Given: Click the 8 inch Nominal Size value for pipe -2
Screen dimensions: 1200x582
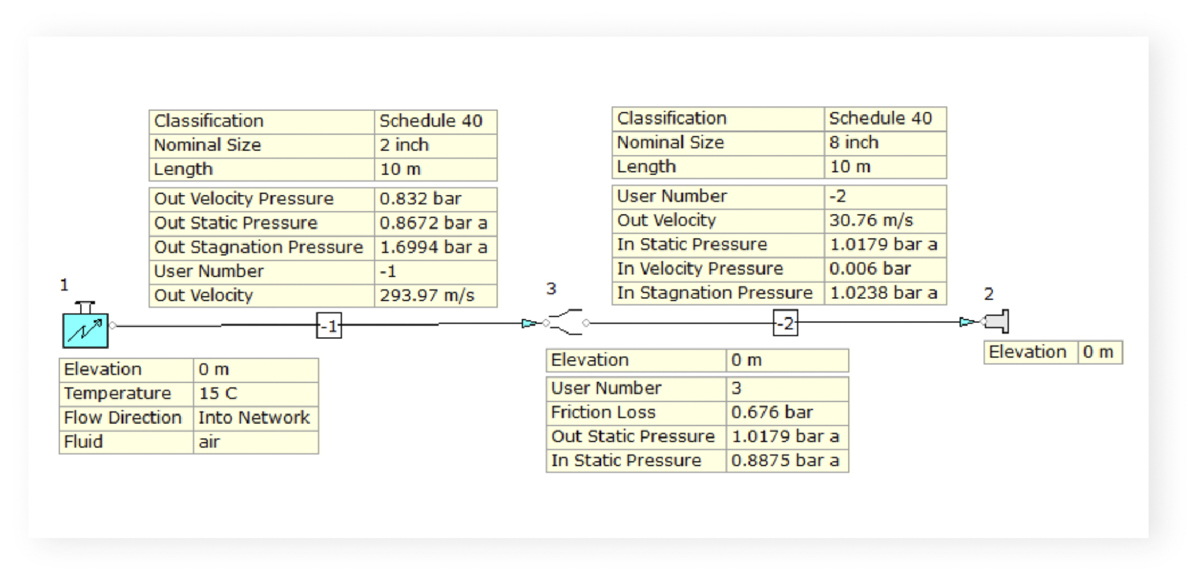Looking at the screenshot, I should 855,142.
